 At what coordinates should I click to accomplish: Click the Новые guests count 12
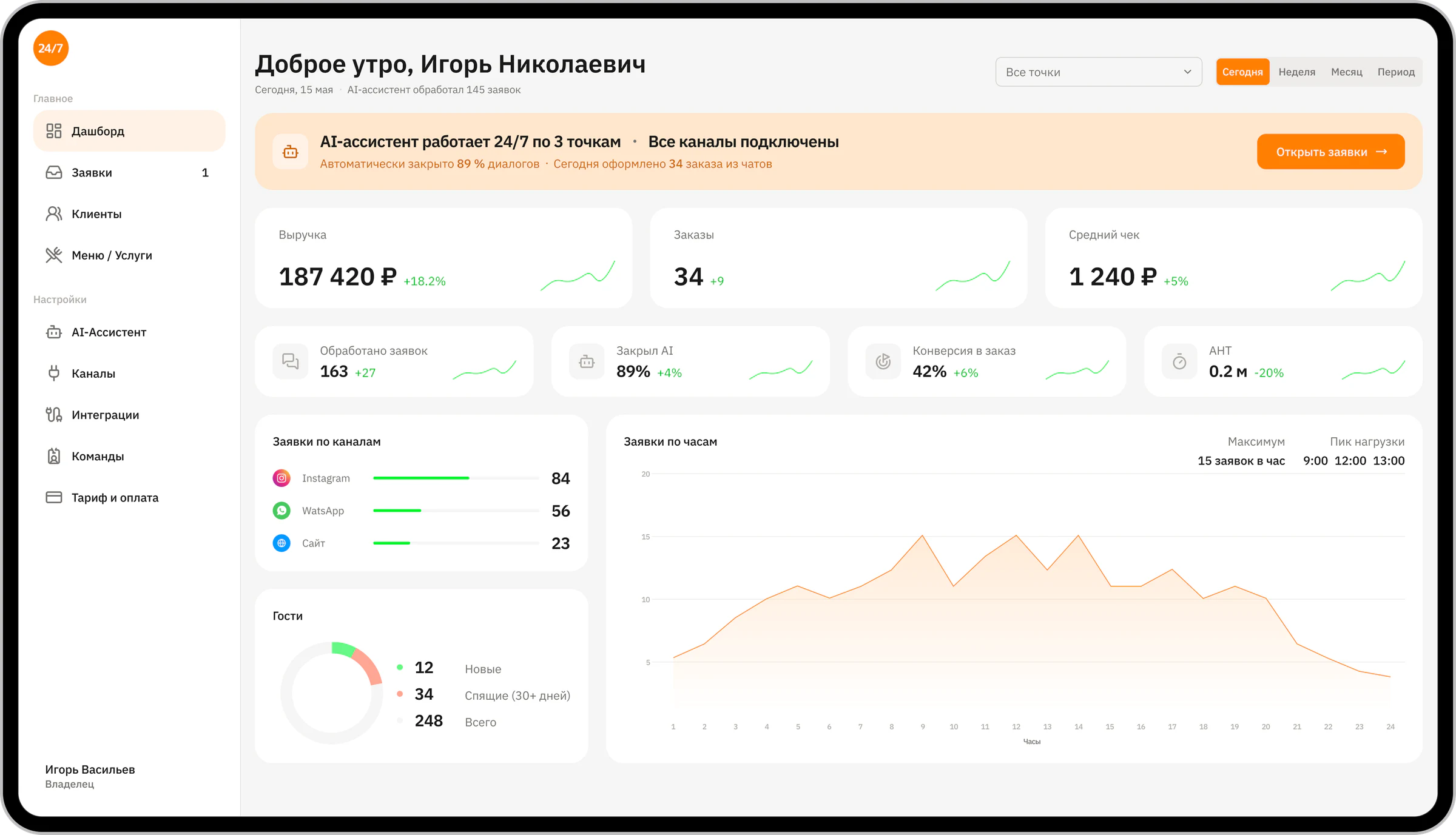[424, 667]
